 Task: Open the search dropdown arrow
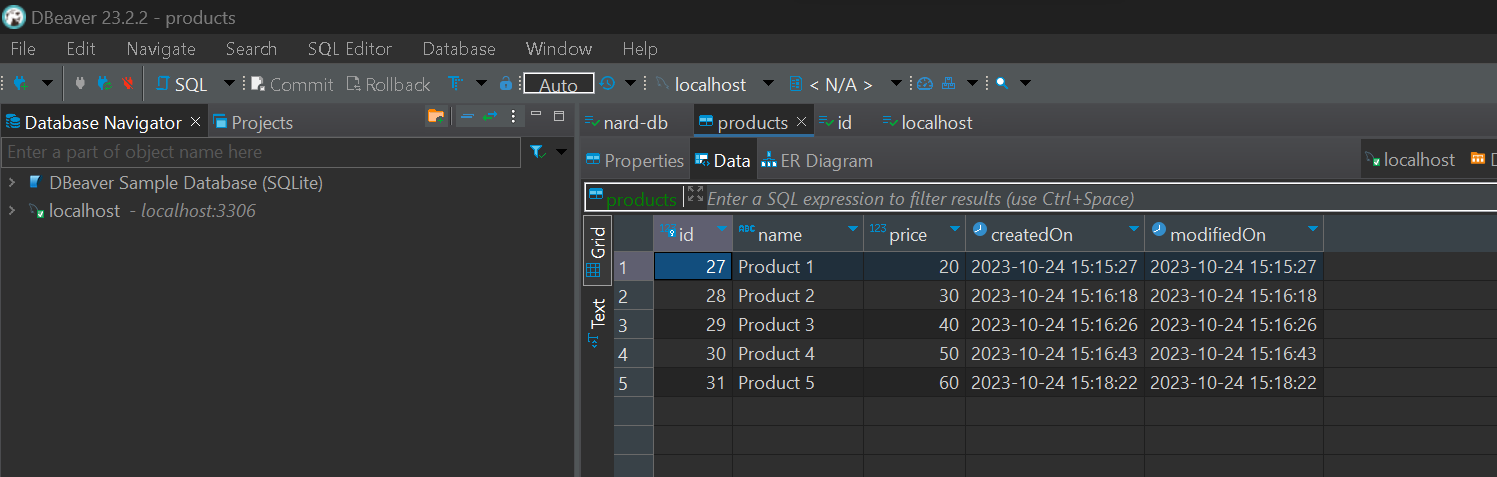pos(1025,84)
